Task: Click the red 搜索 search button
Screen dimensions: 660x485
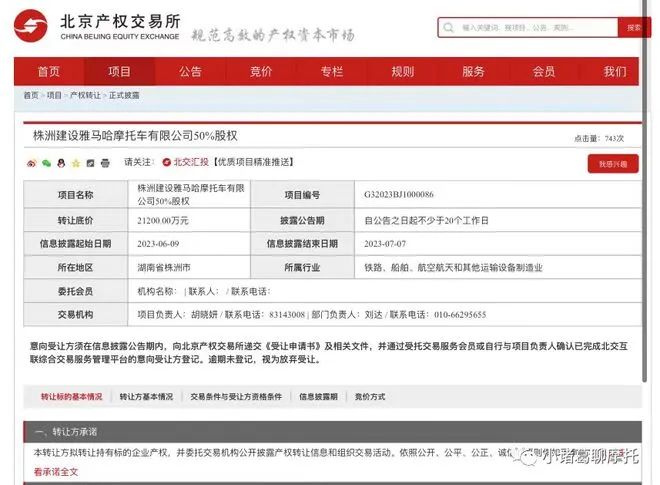Action: tap(633, 28)
